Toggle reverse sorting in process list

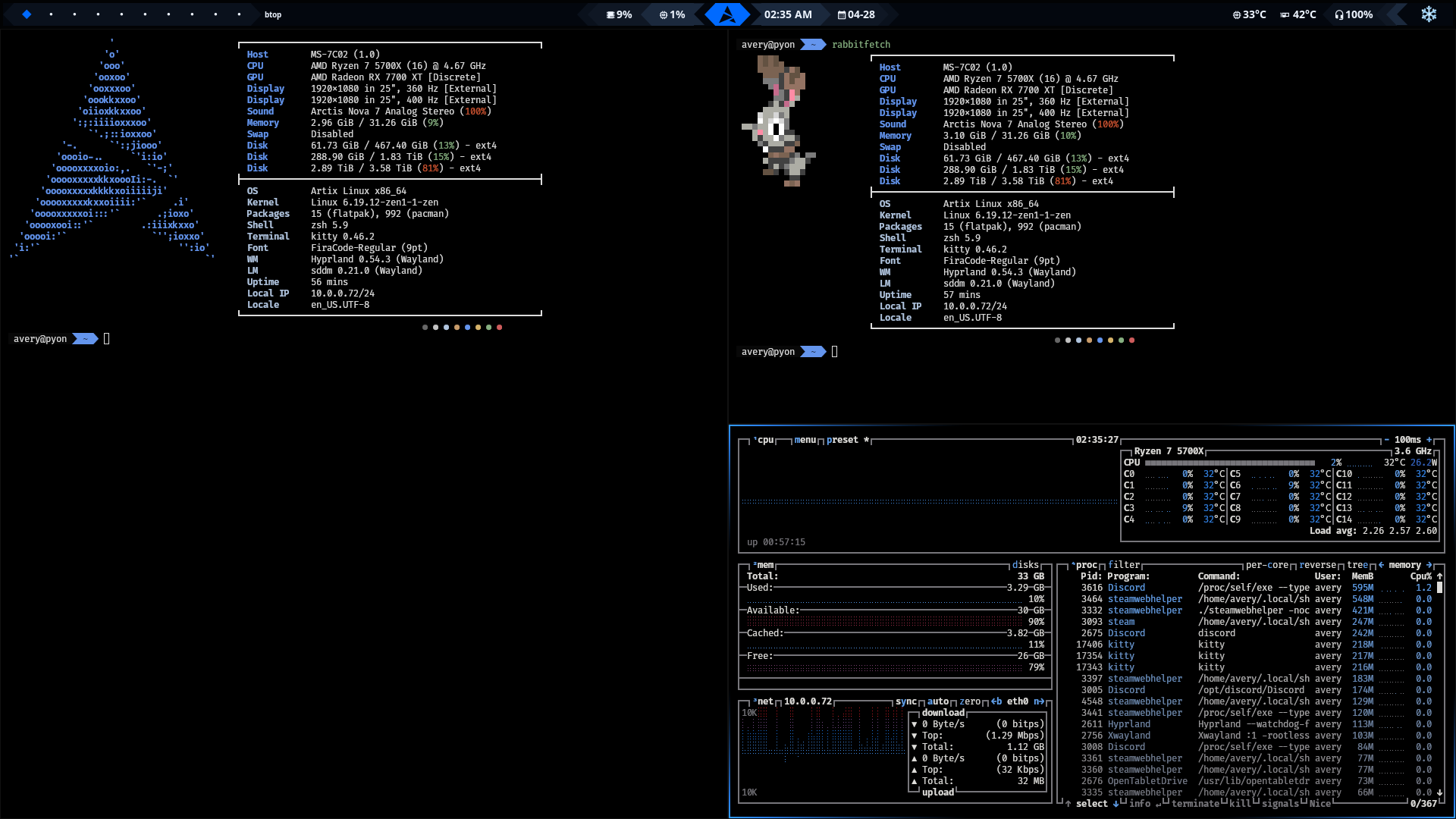tap(1318, 565)
